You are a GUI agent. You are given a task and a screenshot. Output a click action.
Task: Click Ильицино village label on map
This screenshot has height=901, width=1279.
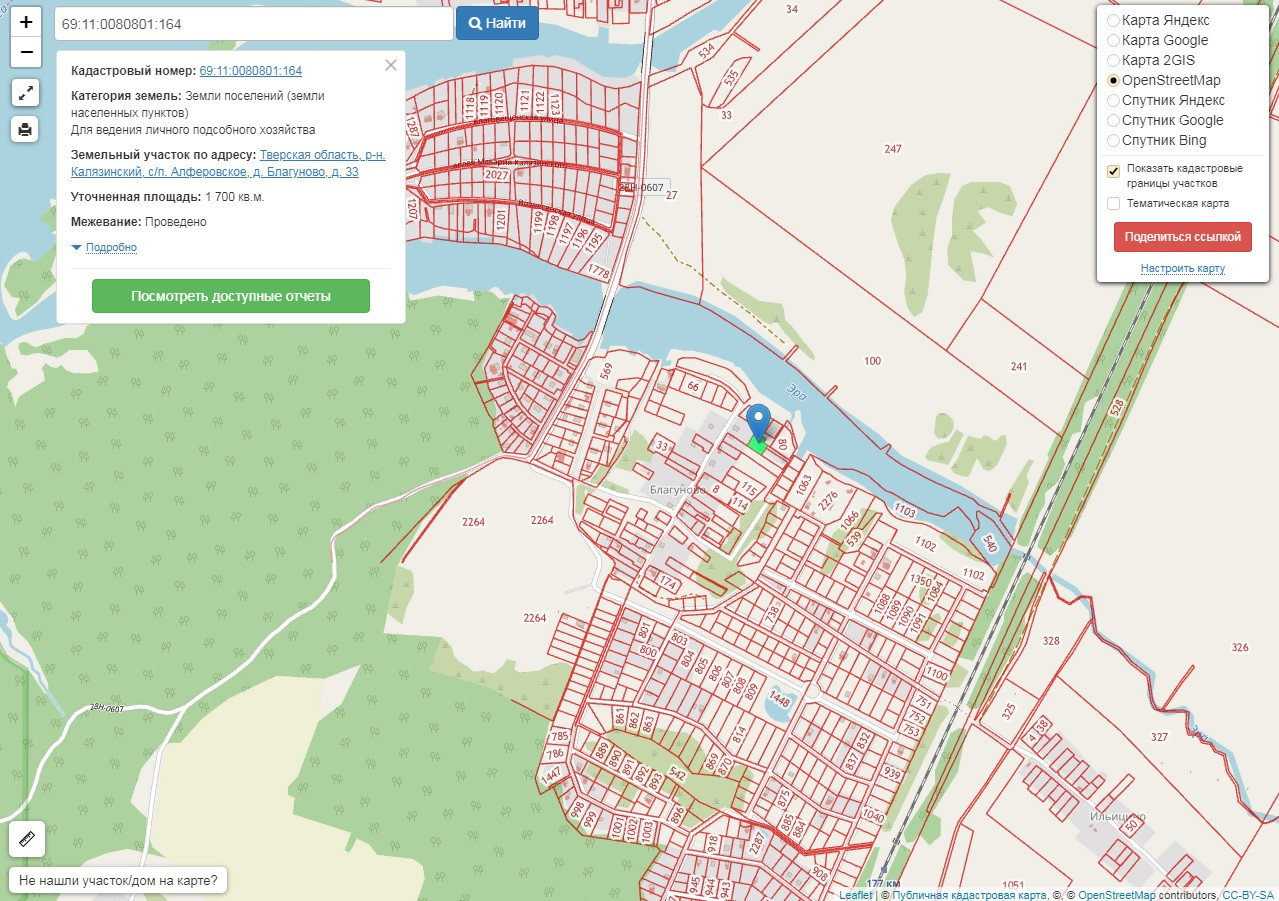1117,817
